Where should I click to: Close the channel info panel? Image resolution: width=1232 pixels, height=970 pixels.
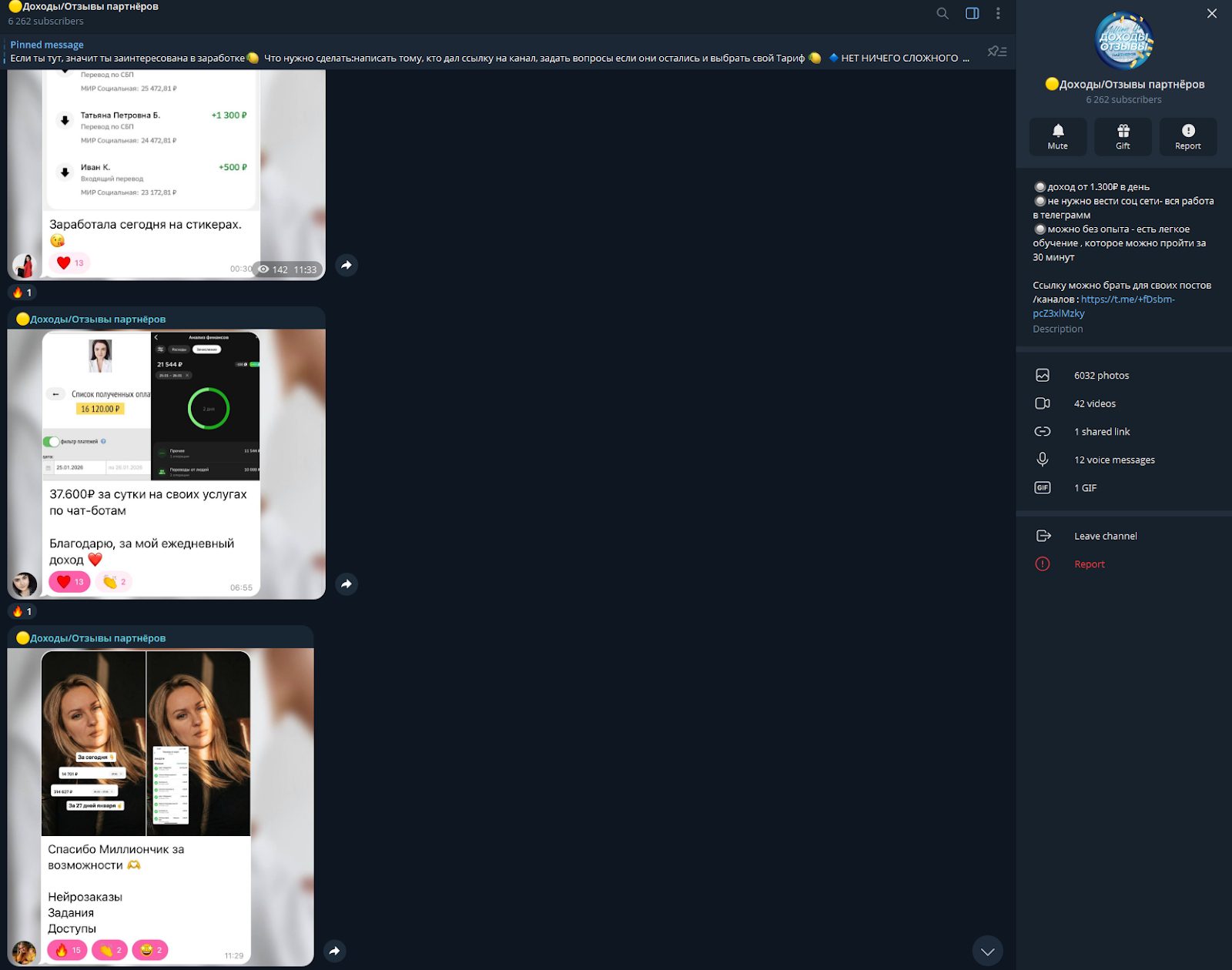1211,13
